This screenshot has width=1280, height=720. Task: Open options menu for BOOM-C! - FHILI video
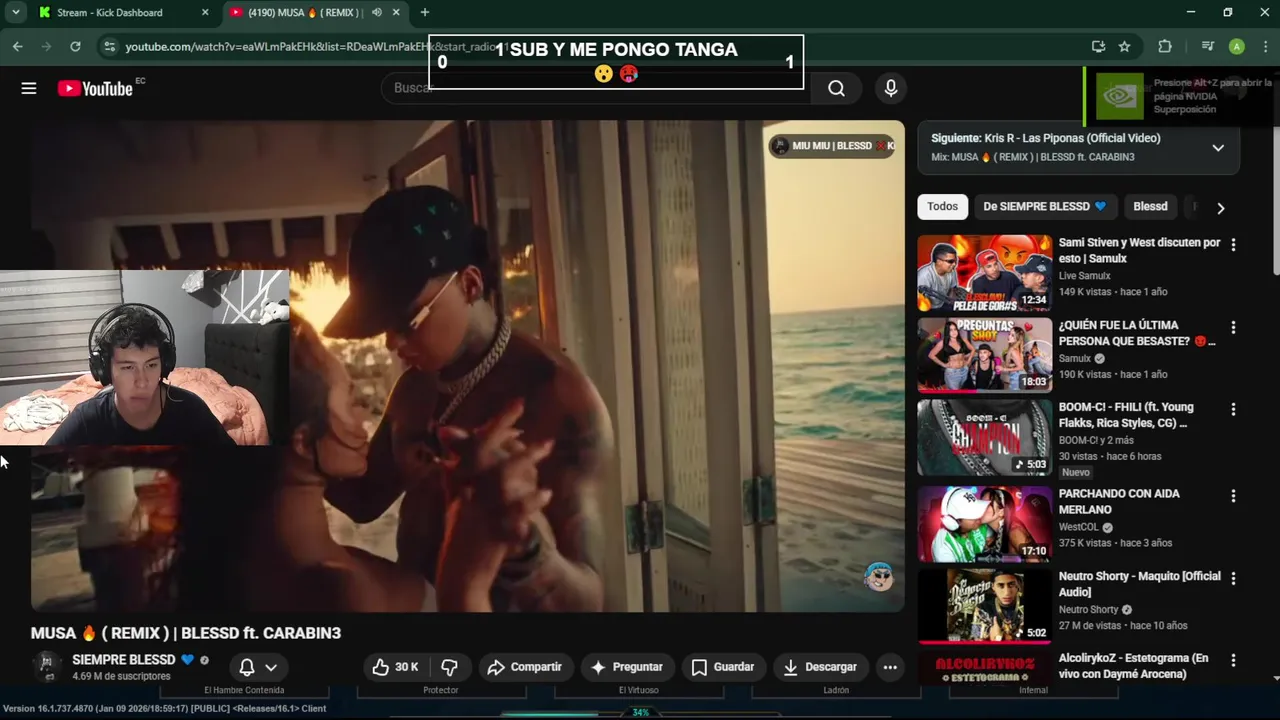pyautogui.click(x=1233, y=409)
